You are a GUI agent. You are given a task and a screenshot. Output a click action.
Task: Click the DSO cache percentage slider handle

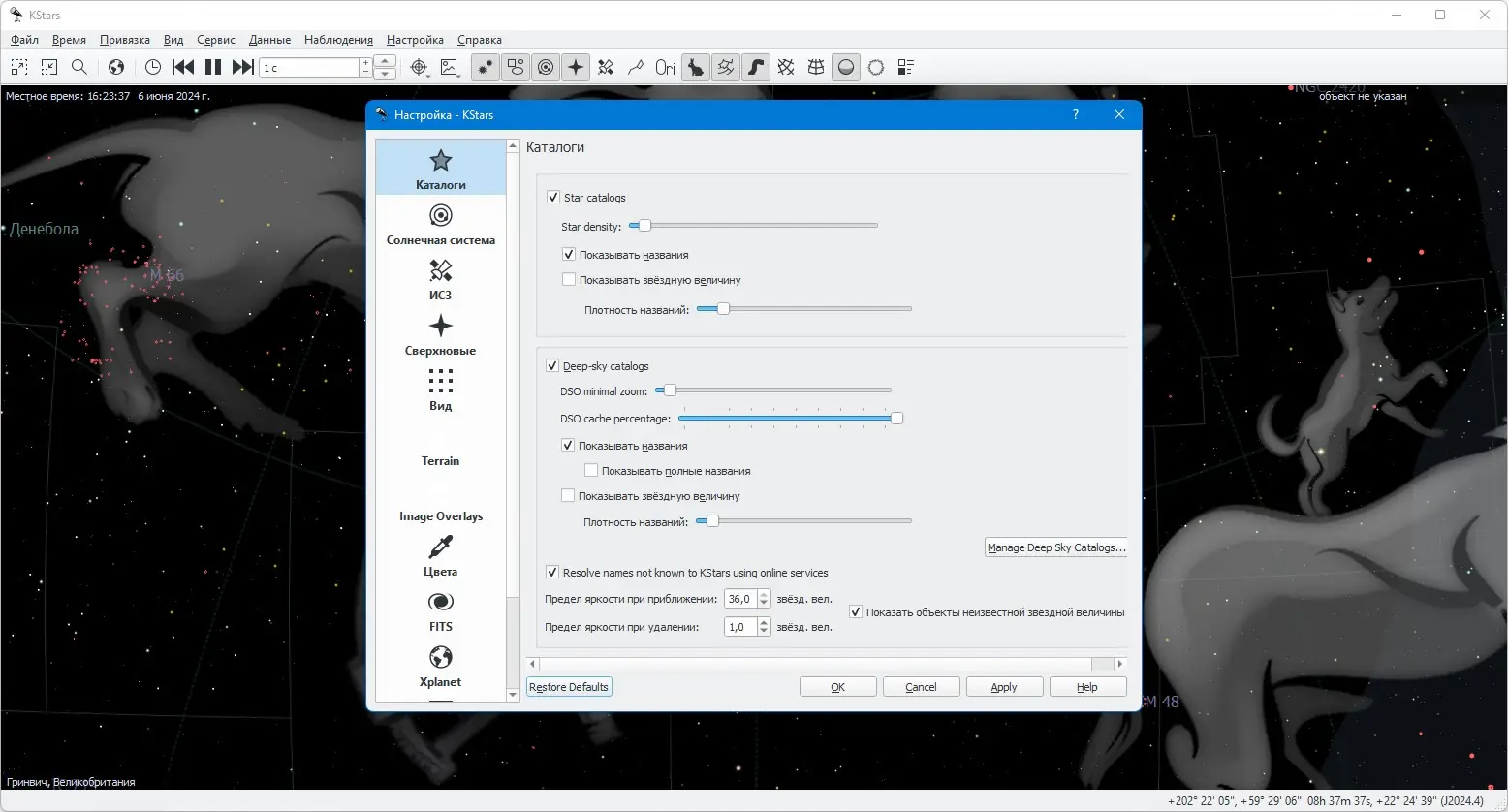pos(896,419)
